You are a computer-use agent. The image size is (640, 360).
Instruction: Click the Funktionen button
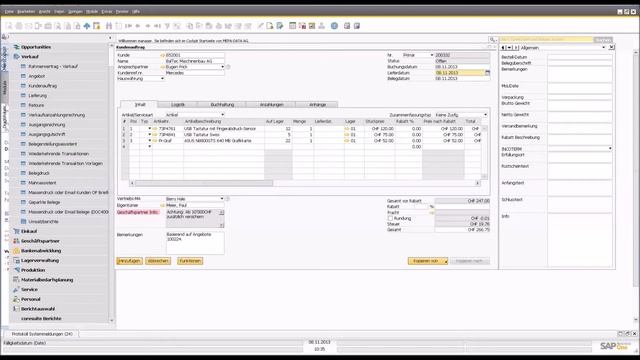coord(190,261)
